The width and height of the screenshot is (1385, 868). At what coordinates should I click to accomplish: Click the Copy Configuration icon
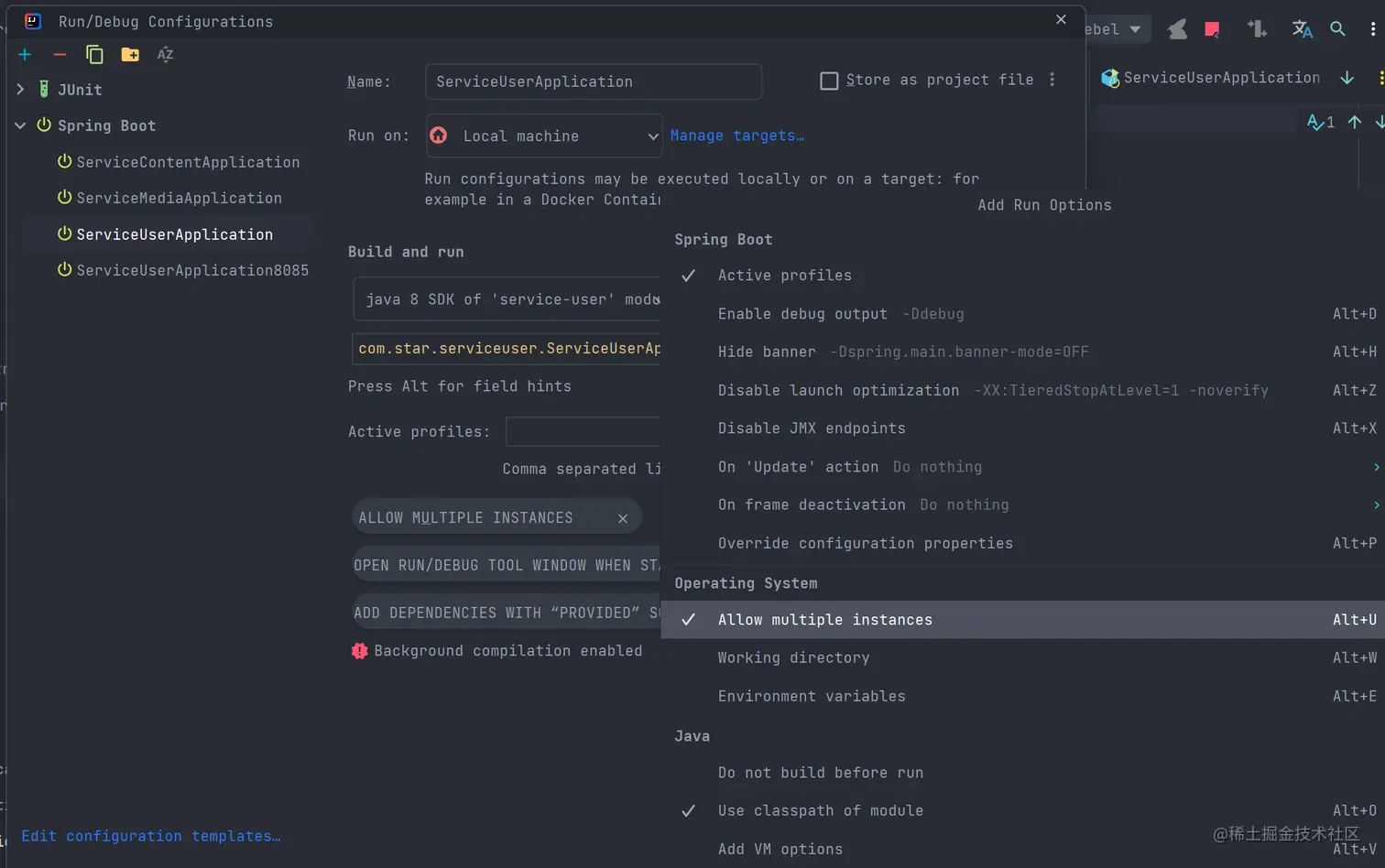click(x=94, y=55)
